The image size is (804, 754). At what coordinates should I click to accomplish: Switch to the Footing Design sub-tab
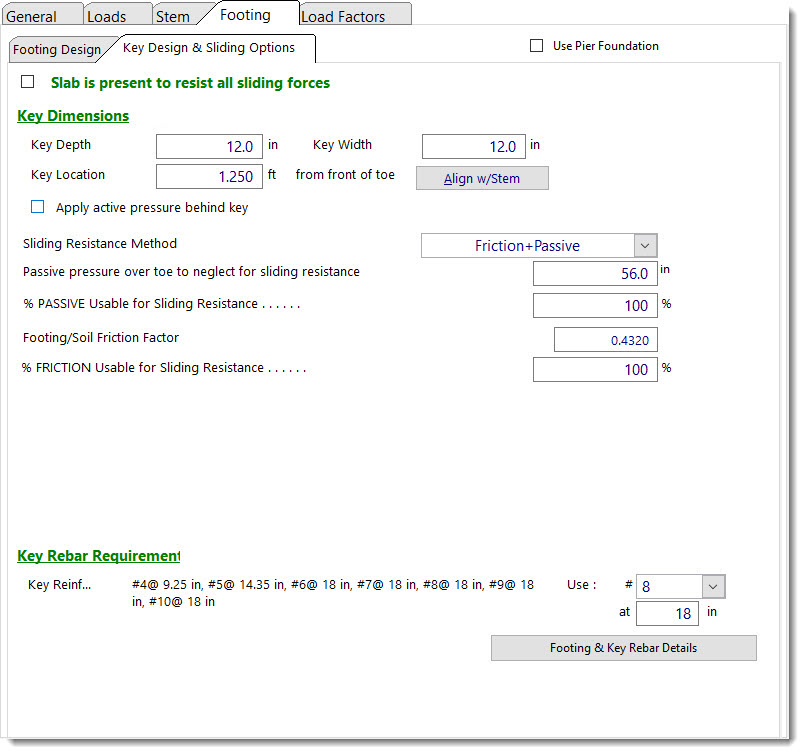coord(57,50)
